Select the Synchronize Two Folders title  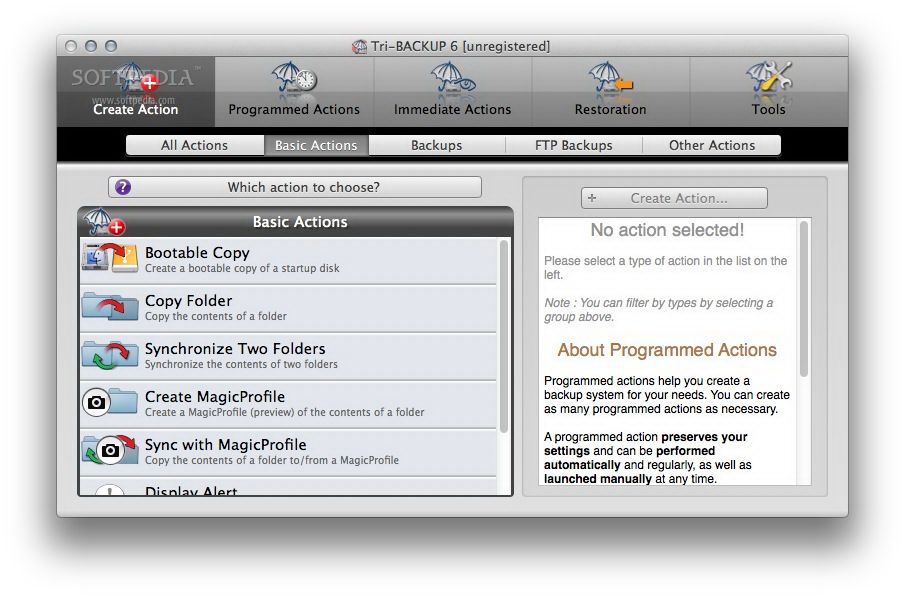point(235,348)
